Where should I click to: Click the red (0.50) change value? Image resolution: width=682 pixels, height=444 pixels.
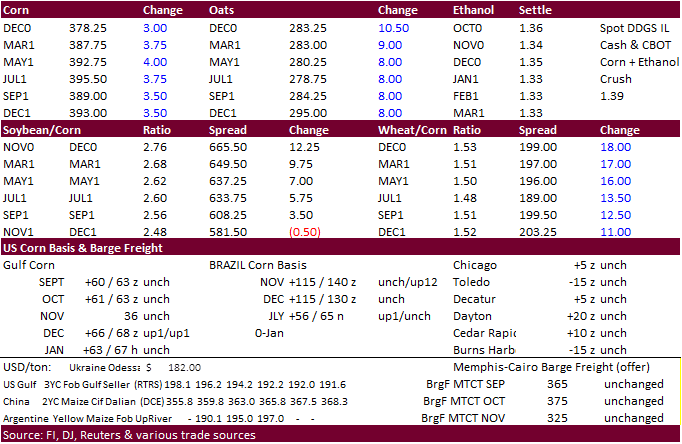307,232
